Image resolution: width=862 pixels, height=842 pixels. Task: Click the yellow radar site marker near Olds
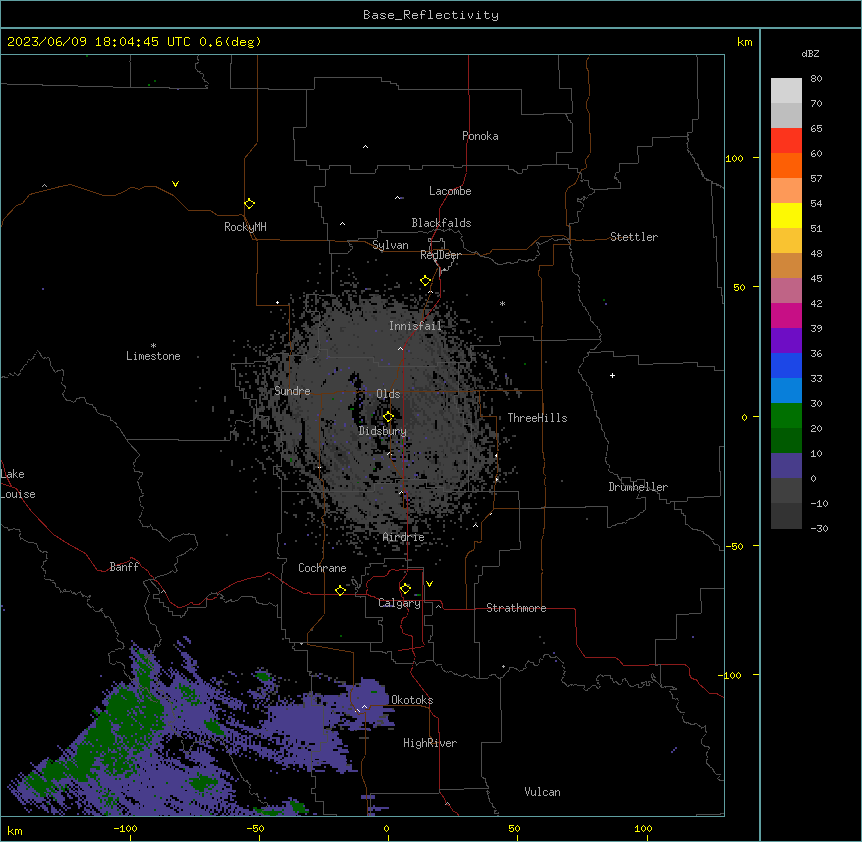(388, 417)
